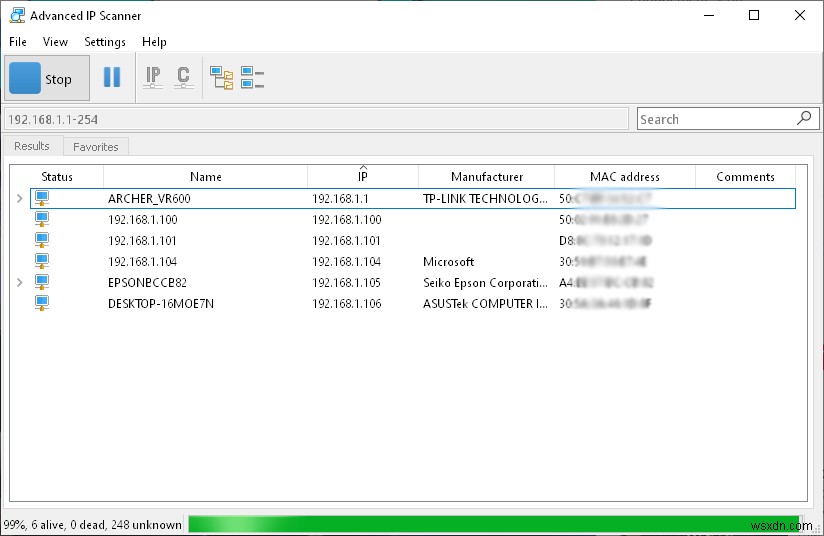Click the 192.168.1.1-254 range field
824x536 pixels.
(316, 119)
